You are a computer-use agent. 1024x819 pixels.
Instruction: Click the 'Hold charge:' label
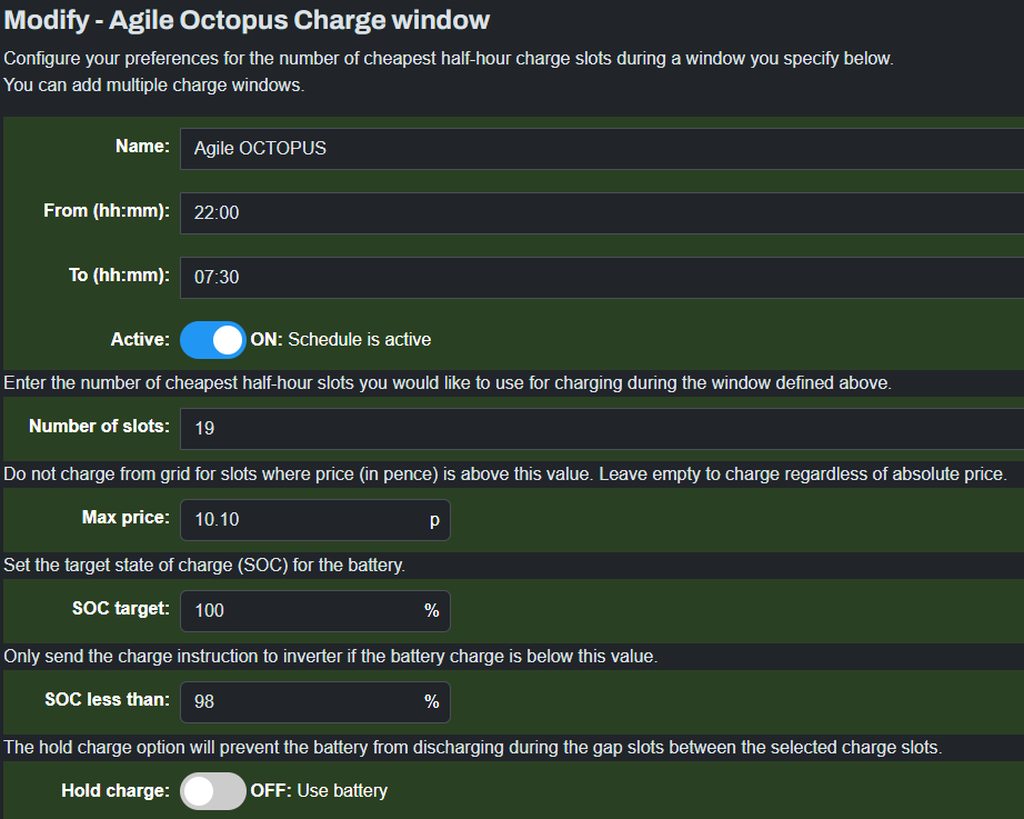click(x=115, y=791)
